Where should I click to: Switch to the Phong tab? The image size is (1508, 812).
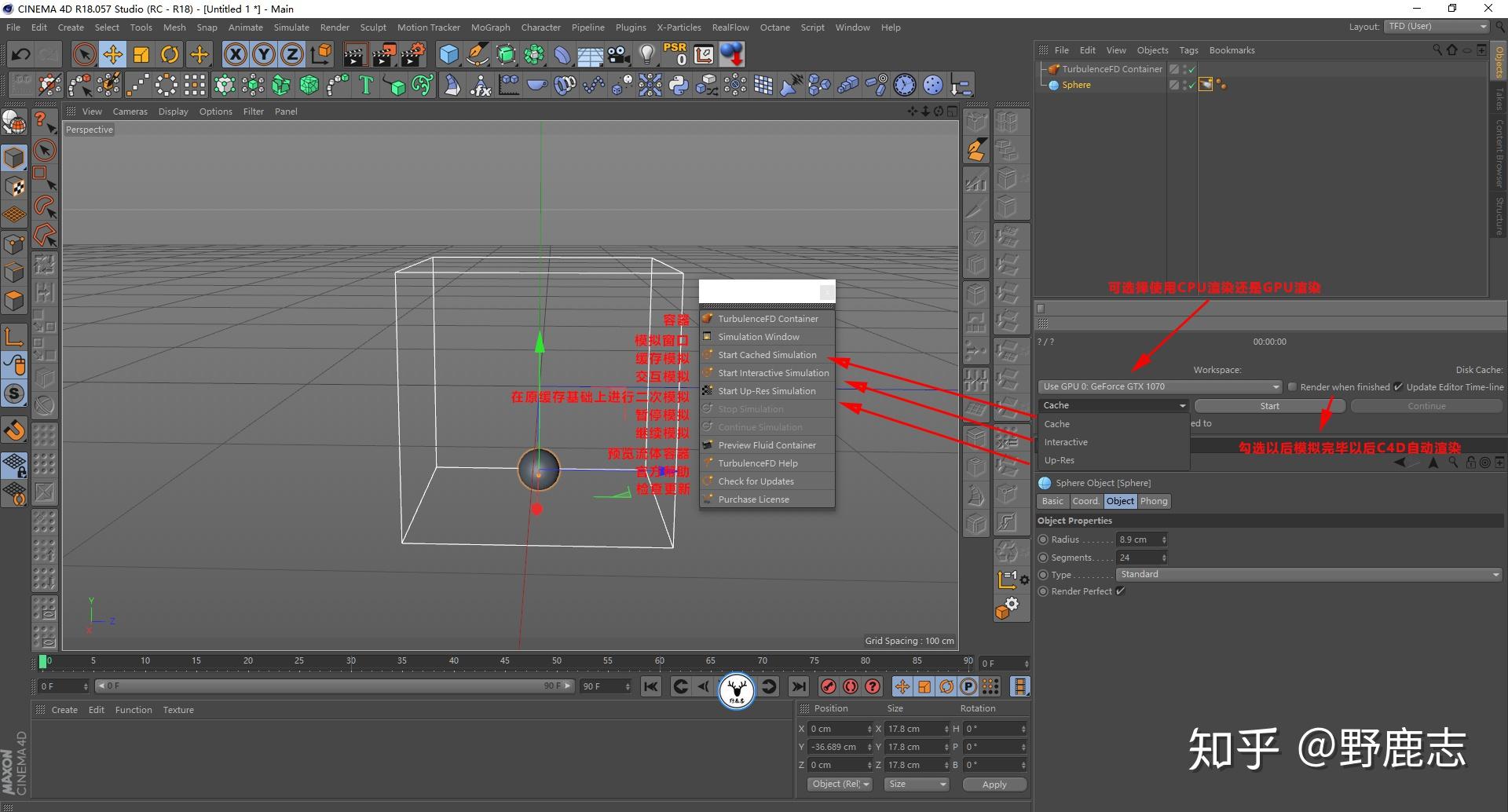1154,501
